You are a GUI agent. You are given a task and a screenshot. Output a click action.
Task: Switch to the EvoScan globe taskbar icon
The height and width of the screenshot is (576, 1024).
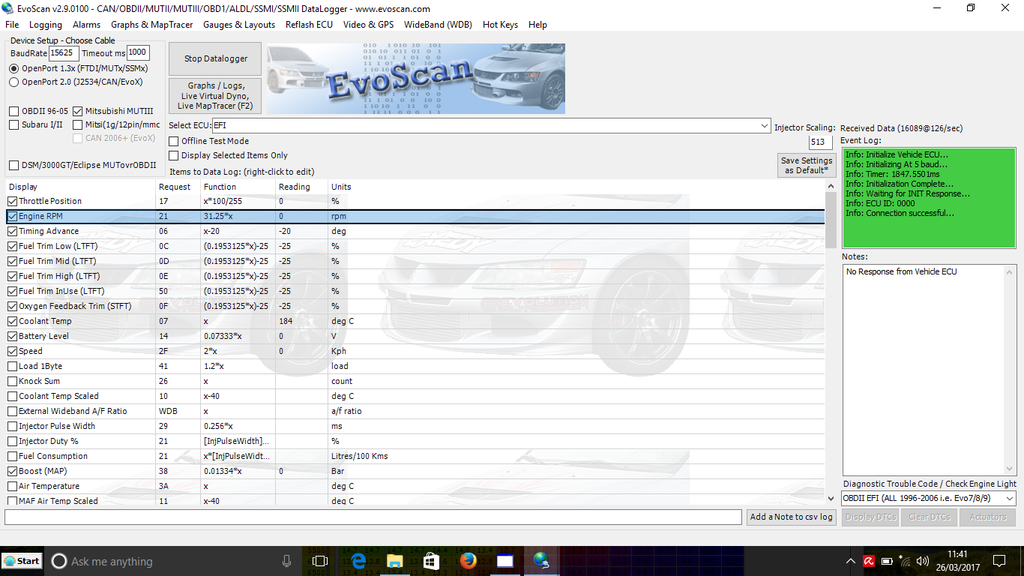[x=541, y=561]
